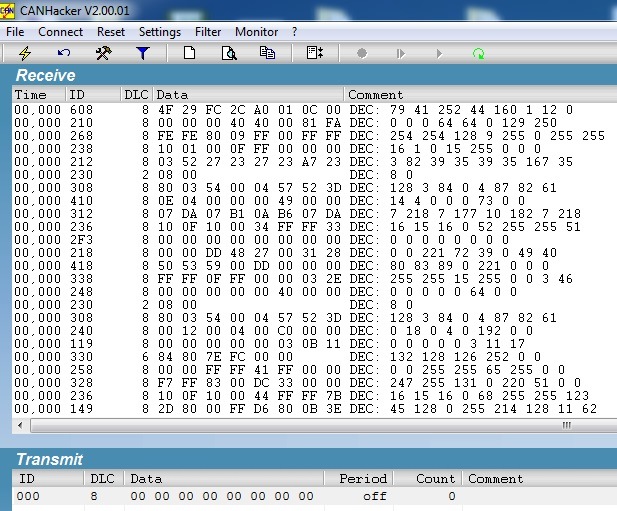617x511 pixels.
Task: Click the Transmit row Period value off
Action: (x=375, y=496)
